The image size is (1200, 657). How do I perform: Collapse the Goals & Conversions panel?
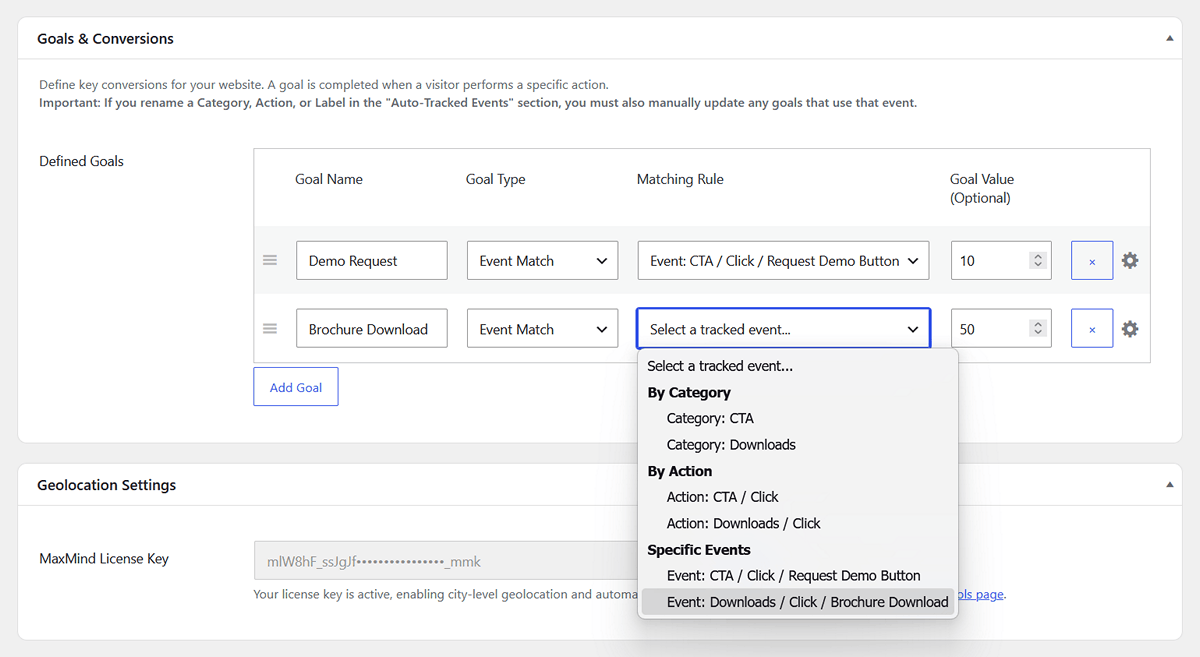click(x=1170, y=39)
